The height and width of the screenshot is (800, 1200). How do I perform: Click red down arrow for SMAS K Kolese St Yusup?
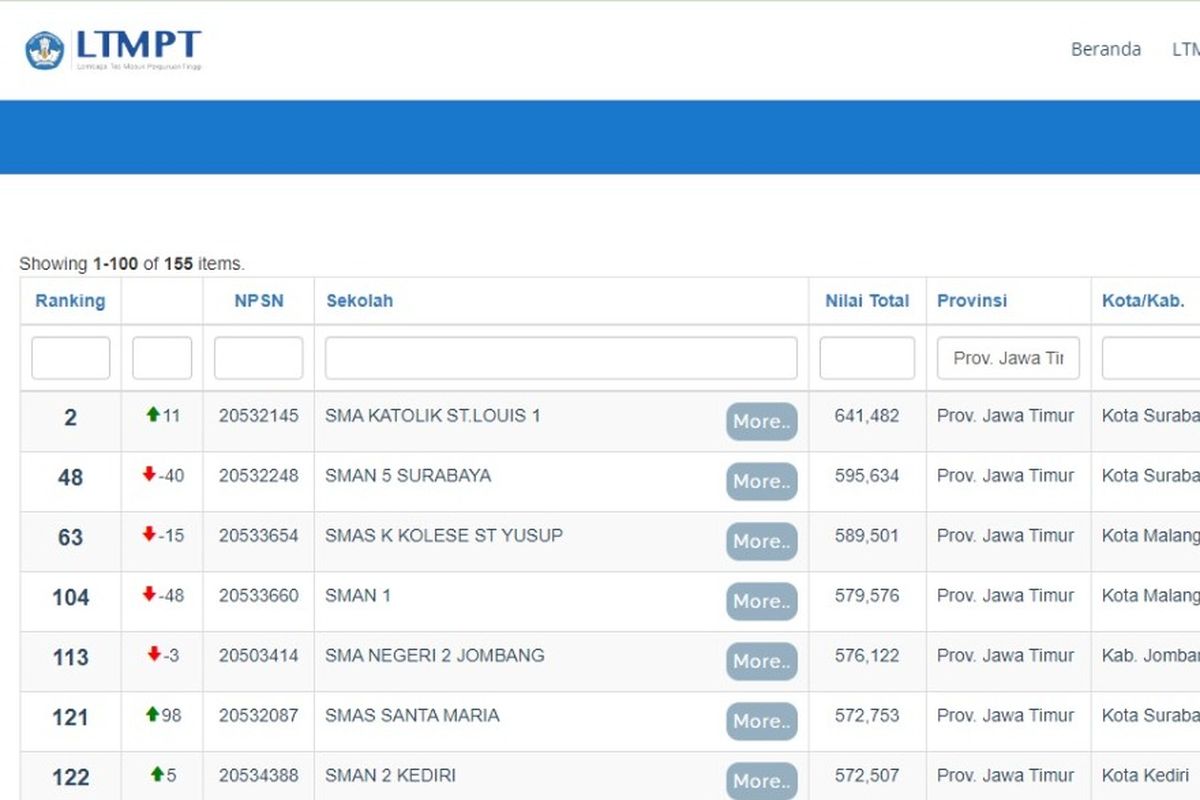[149, 534]
